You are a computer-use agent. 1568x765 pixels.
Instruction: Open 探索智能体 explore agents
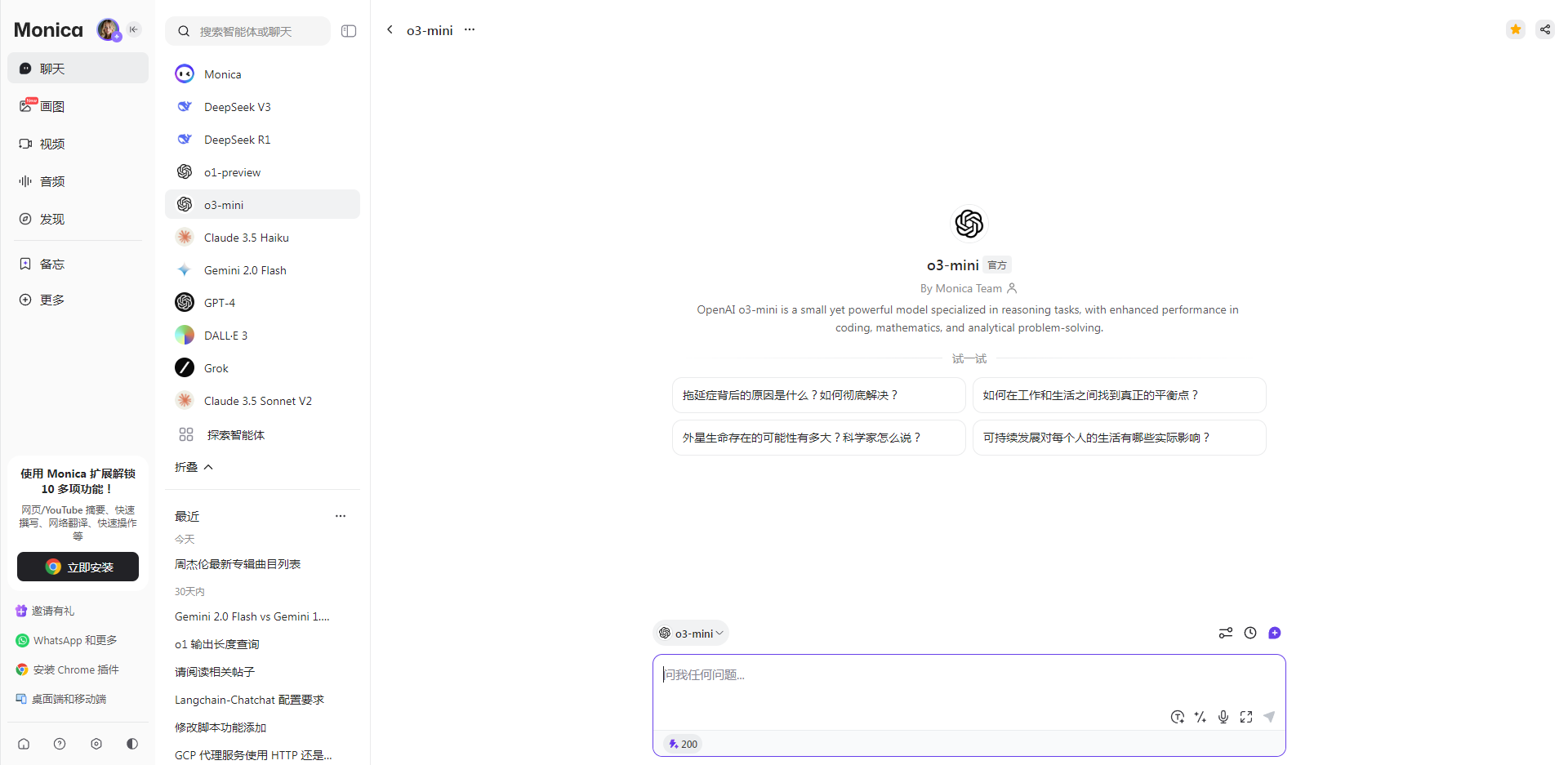click(x=262, y=435)
